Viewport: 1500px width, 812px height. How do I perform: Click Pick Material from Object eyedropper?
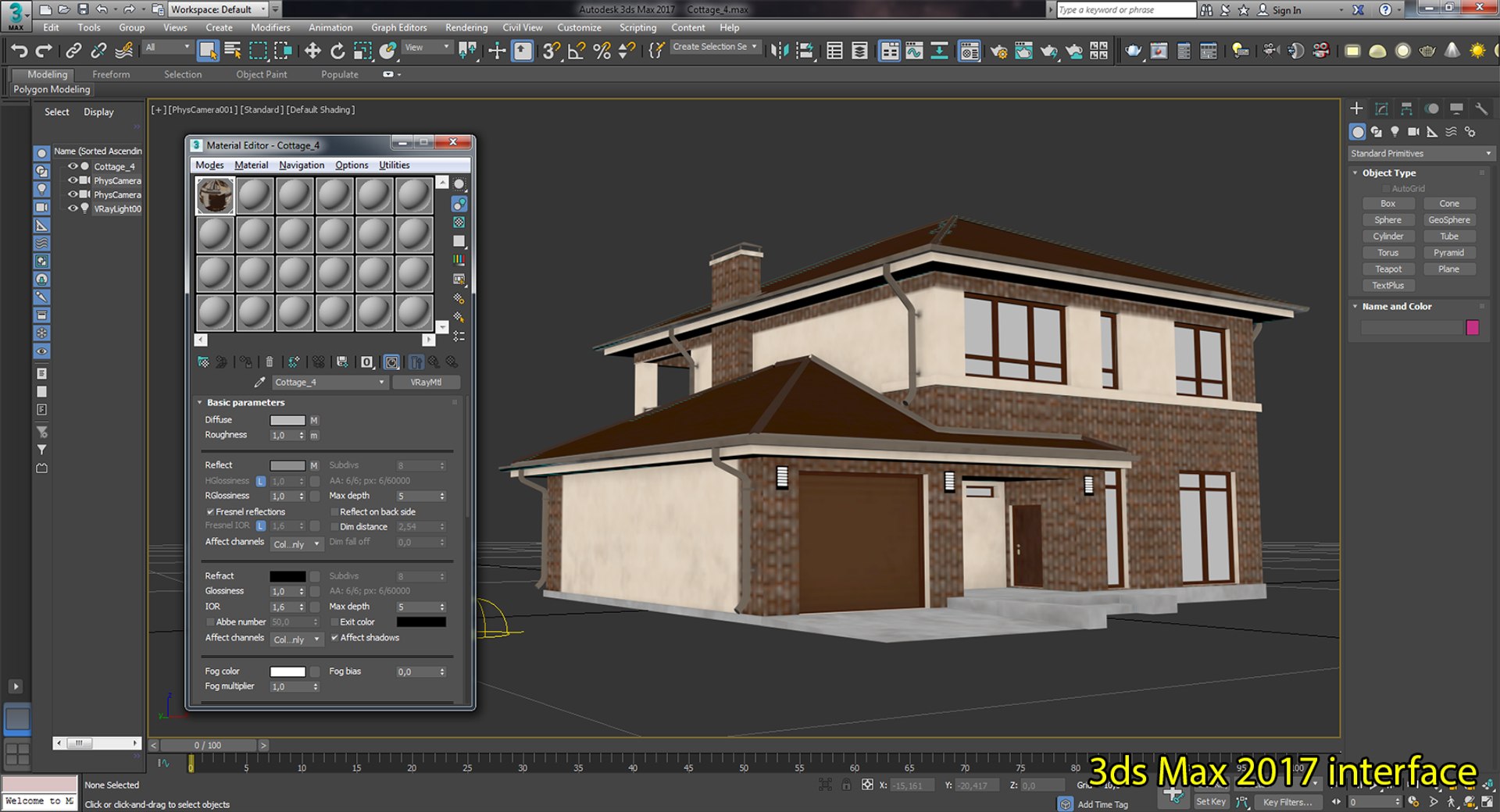point(259,383)
